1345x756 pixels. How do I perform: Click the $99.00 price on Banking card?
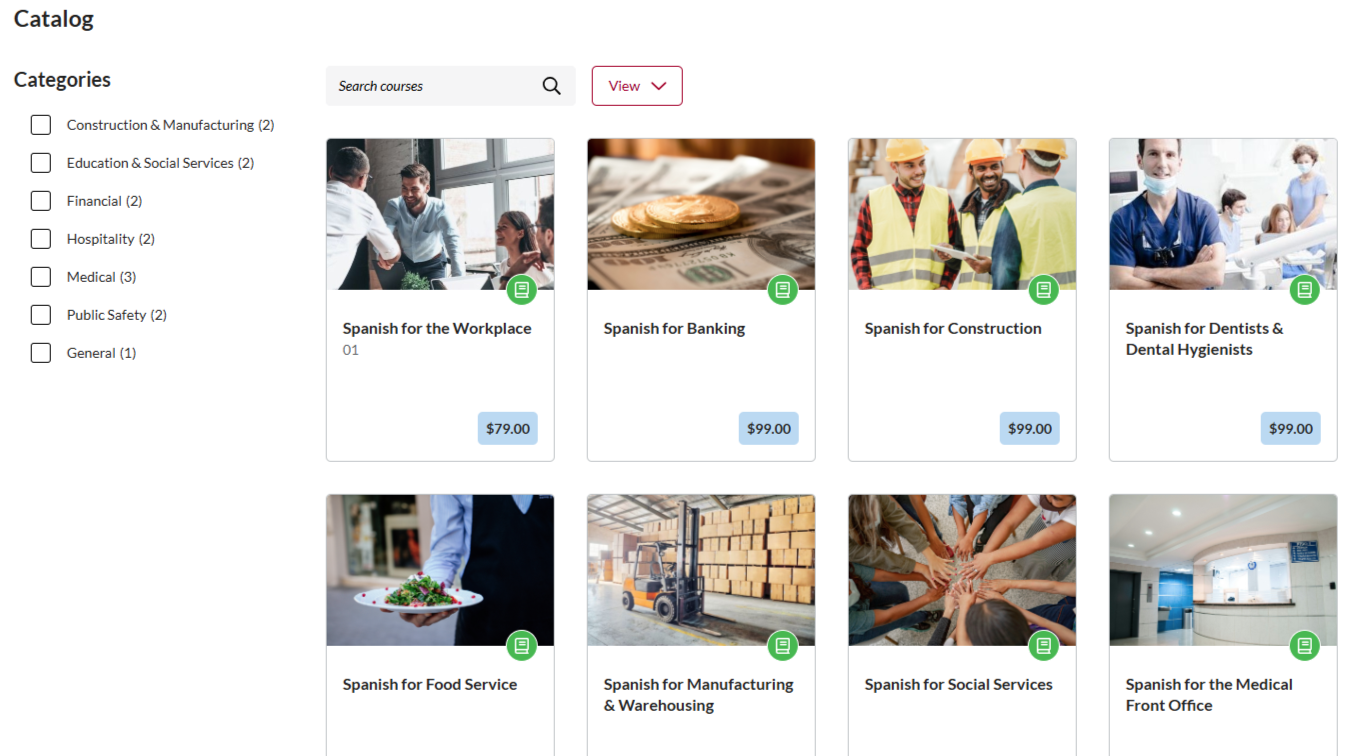[x=769, y=428]
